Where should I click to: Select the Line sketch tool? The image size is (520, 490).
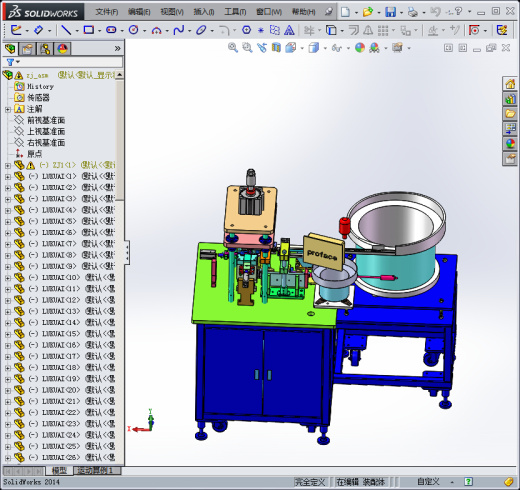[x=66, y=30]
